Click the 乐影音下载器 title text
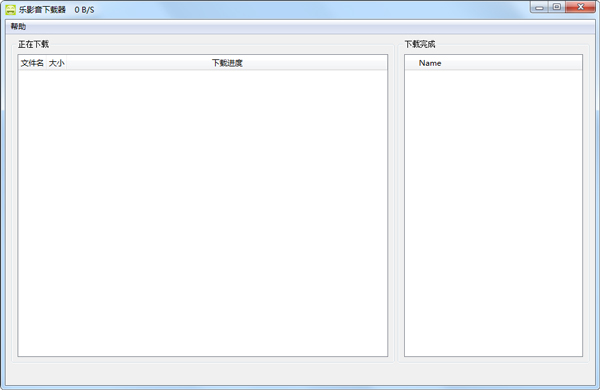Image resolution: width=600 pixels, height=390 pixels. pyautogui.click(x=42, y=10)
